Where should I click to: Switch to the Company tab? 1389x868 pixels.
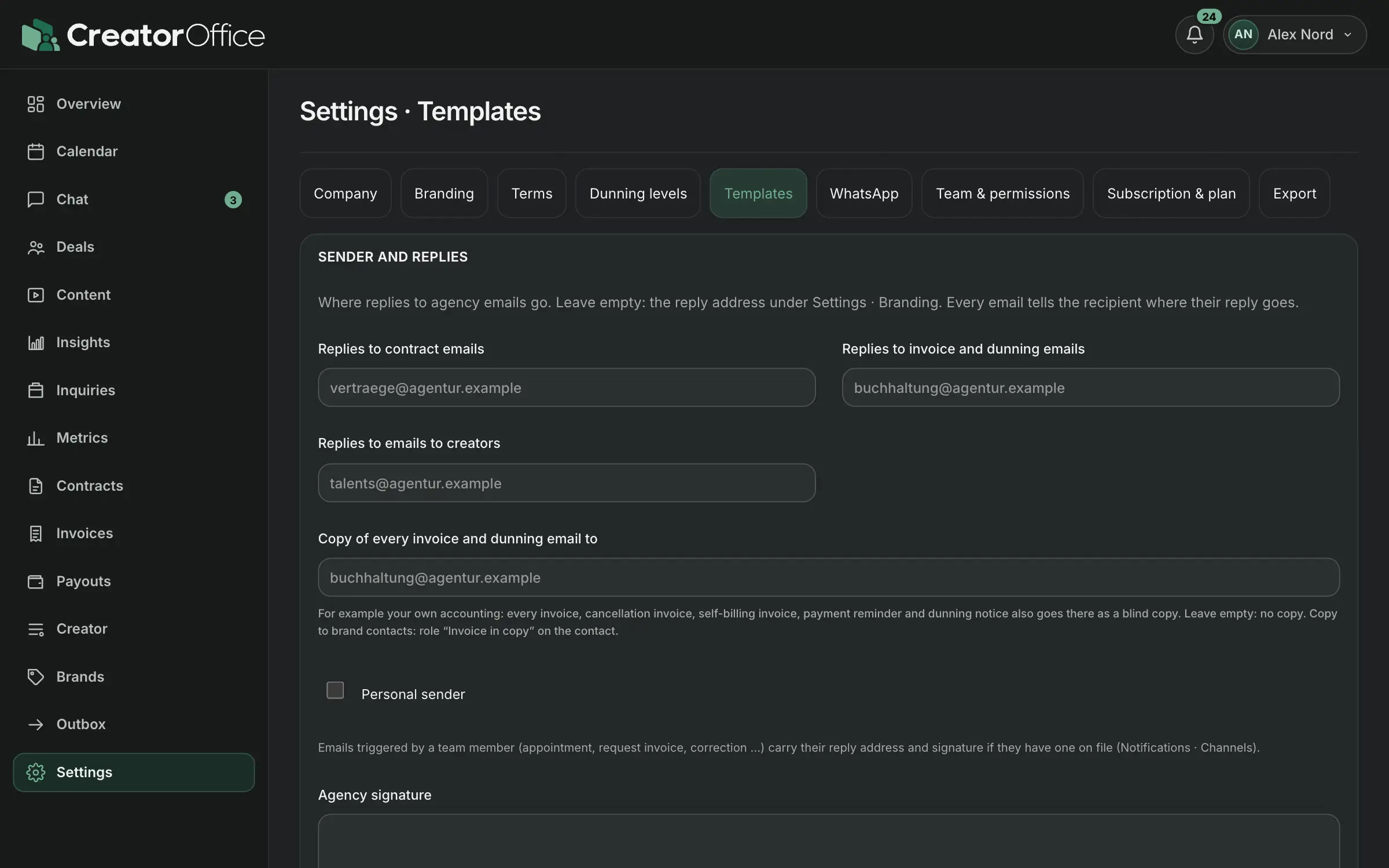346,193
